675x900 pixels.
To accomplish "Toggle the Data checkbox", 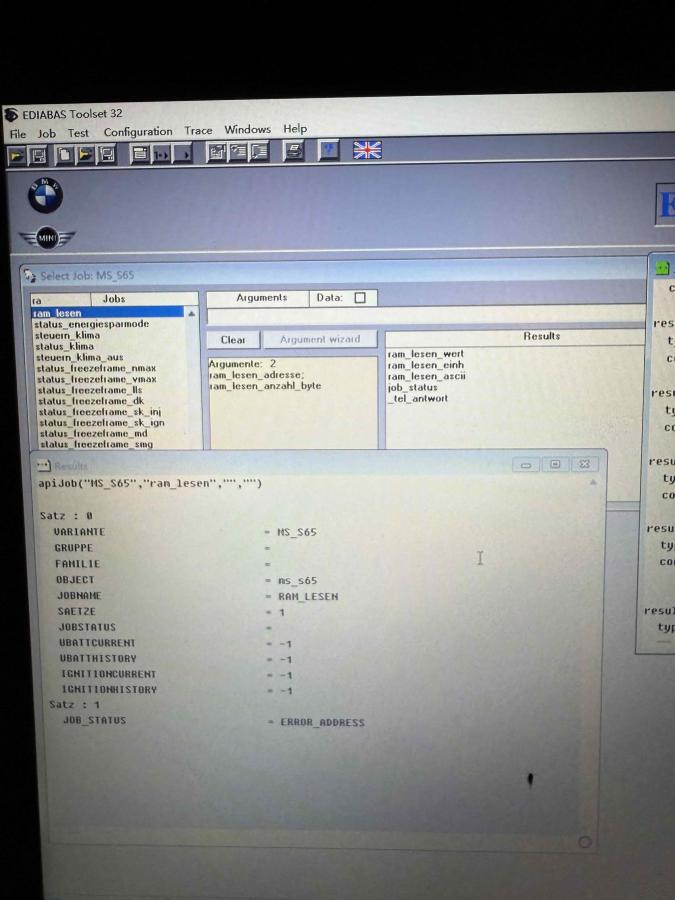I will click(x=360, y=298).
